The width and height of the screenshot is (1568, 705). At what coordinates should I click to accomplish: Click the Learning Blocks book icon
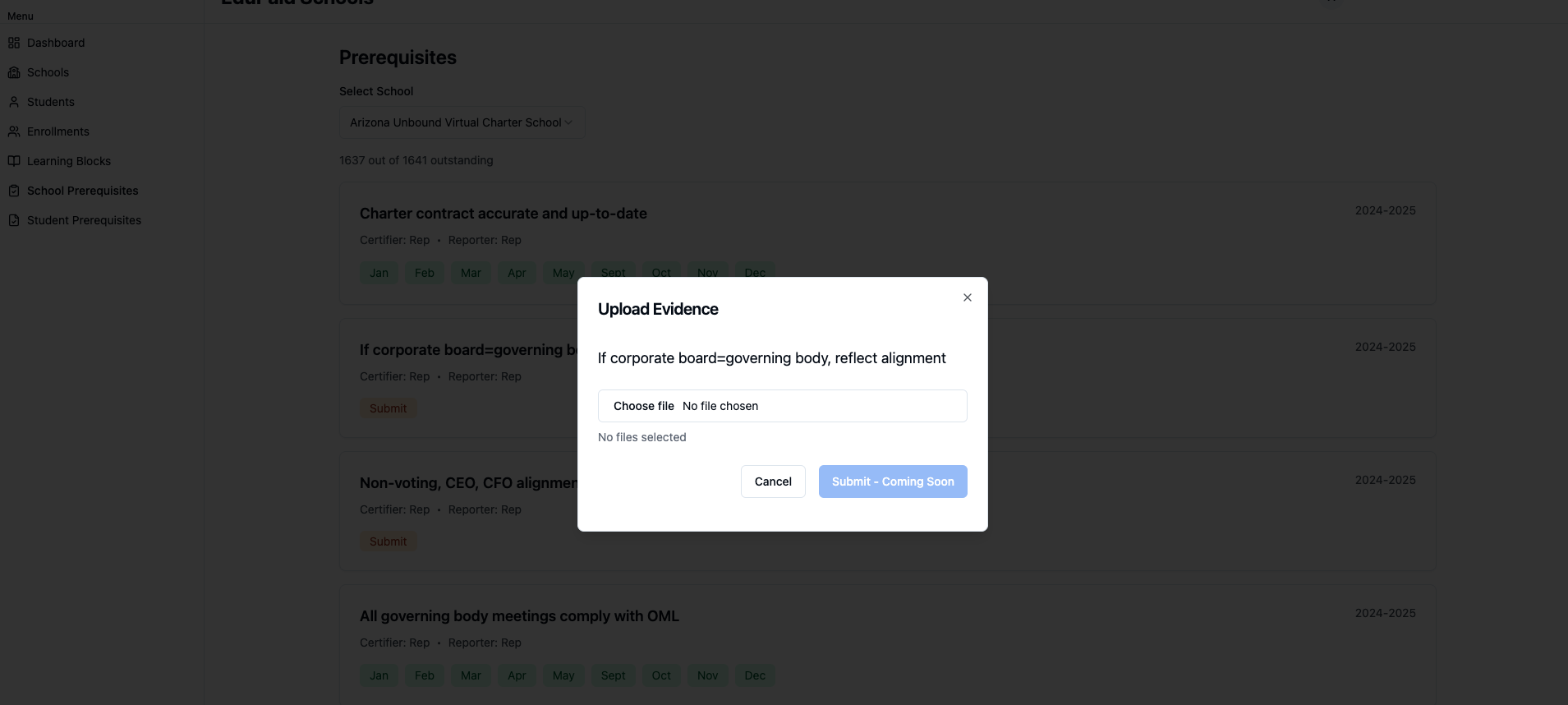tap(14, 161)
